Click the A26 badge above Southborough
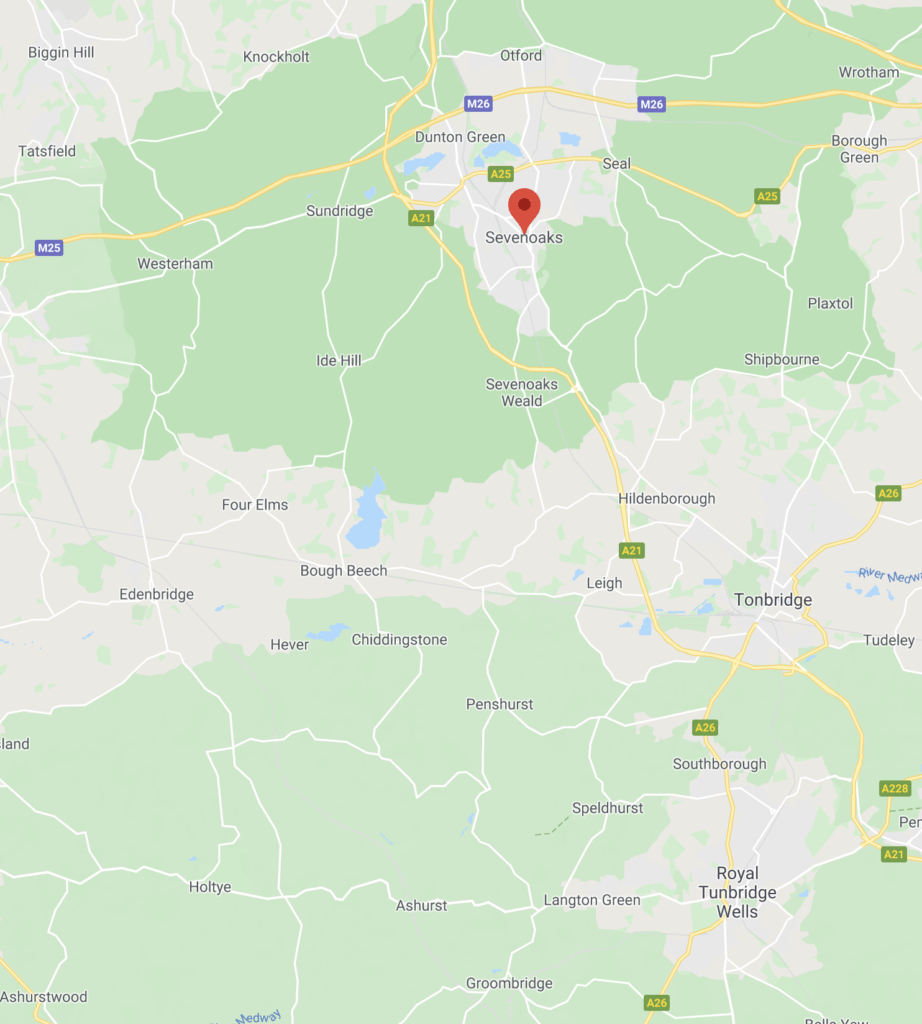This screenshot has width=922, height=1024. click(705, 728)
